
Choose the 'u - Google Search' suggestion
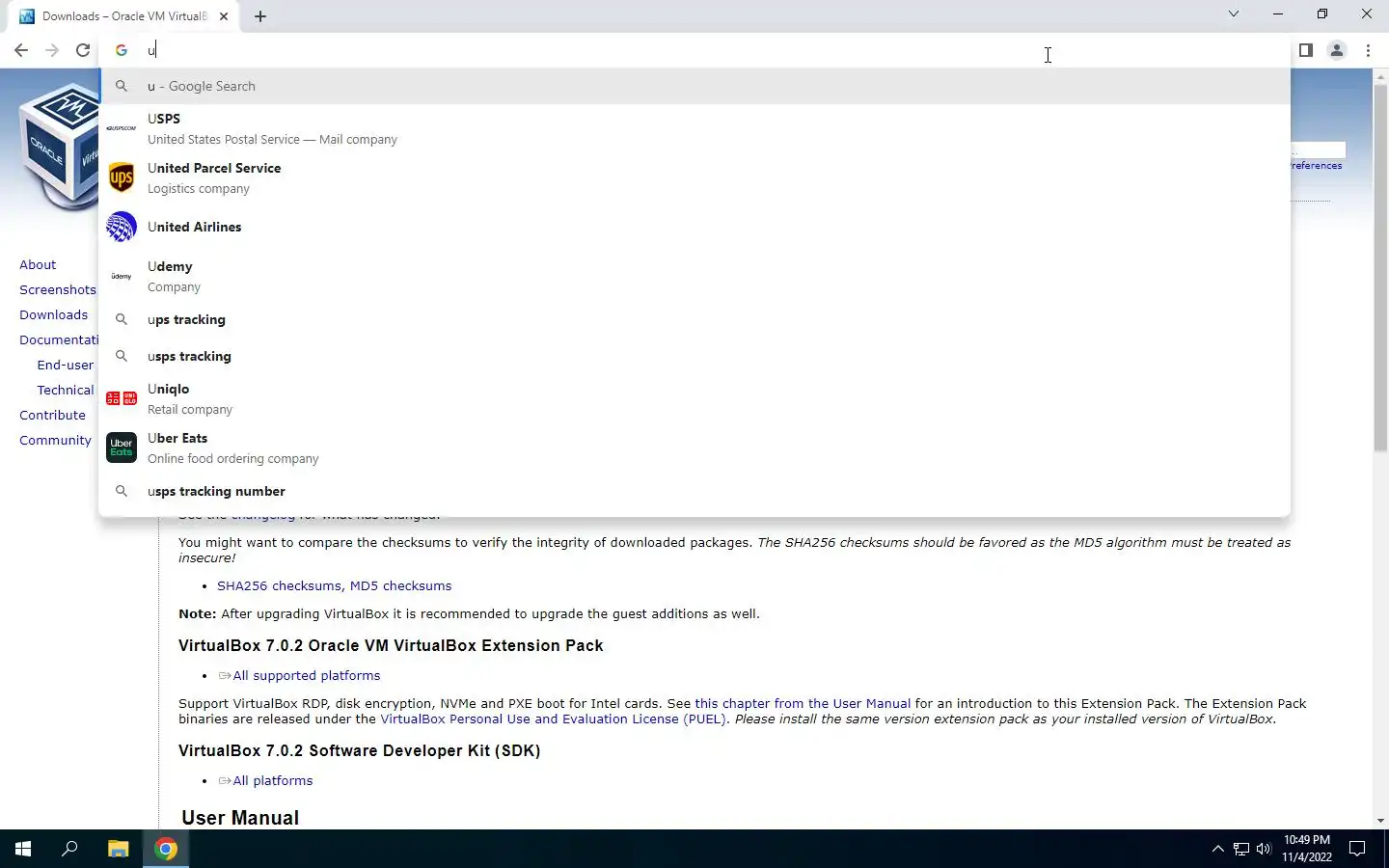[x=694, y=86]
